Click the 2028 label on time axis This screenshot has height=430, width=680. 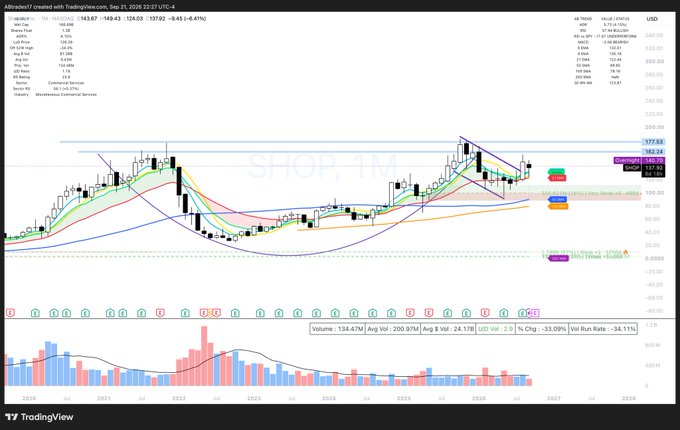[629, 398]
